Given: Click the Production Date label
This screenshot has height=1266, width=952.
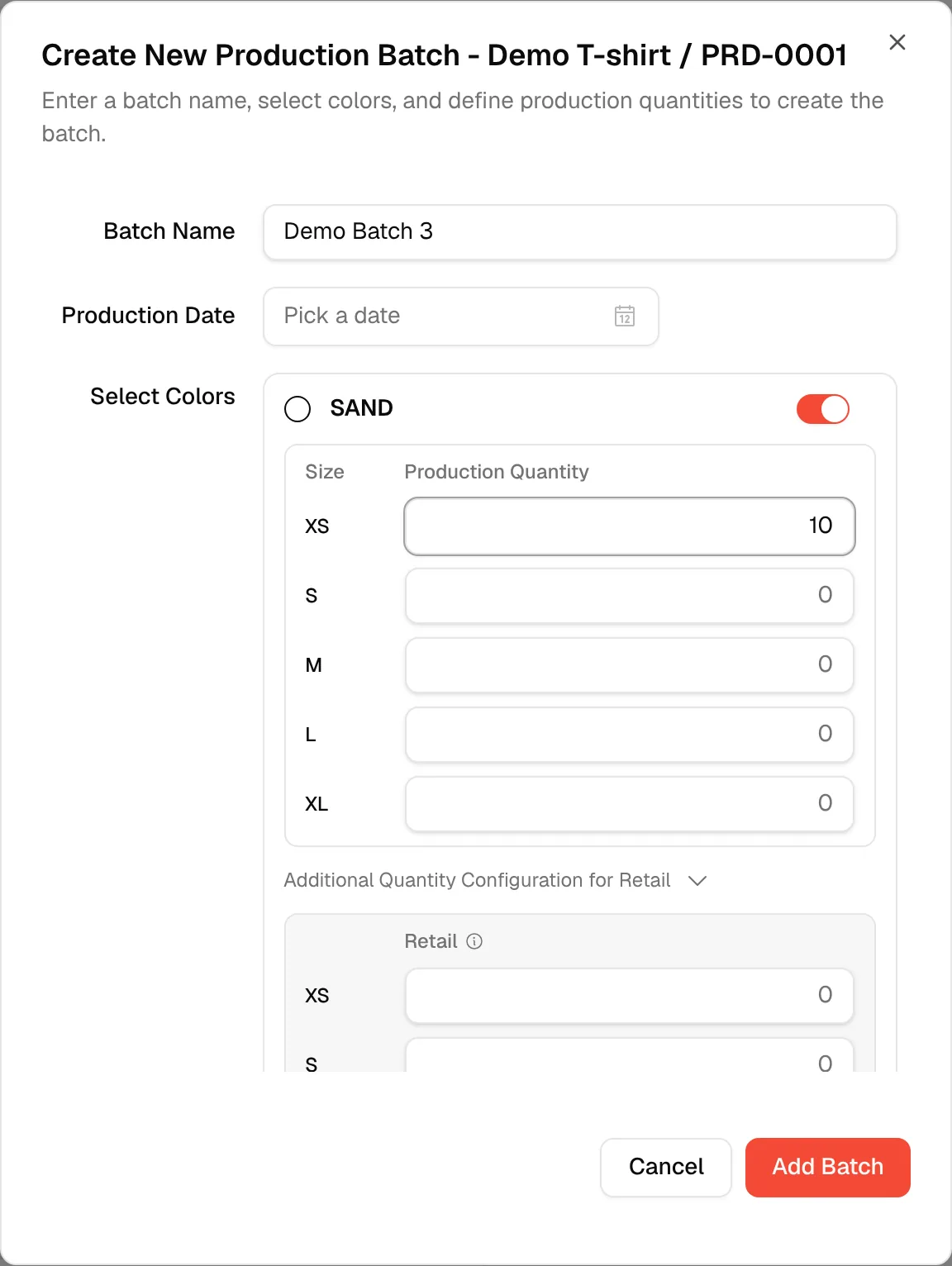Looking at the screenshot, I should 149,316.
